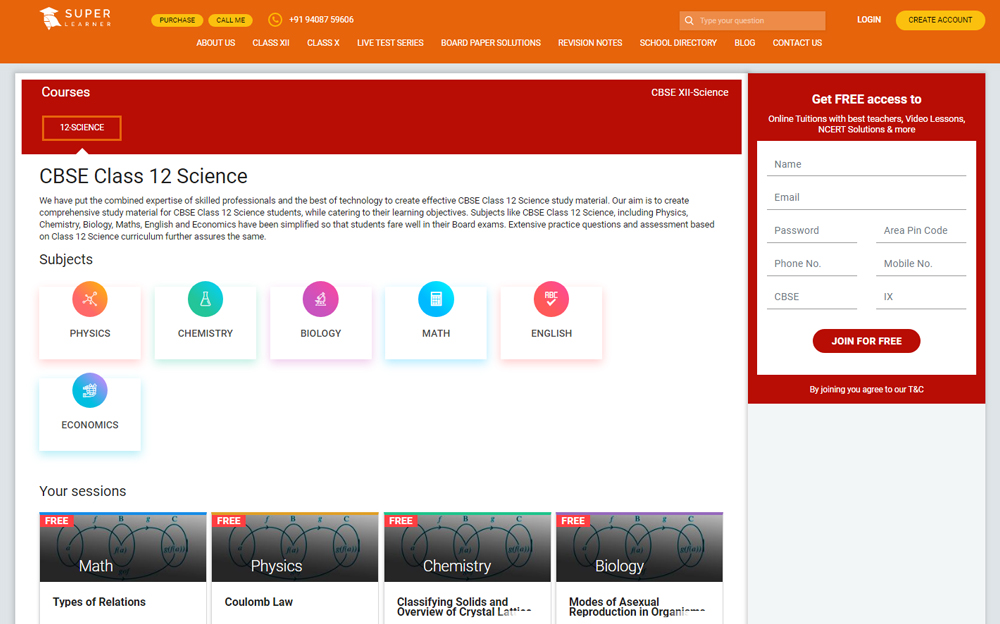
Task: Click the Name input field
Action: click(866, 165)
